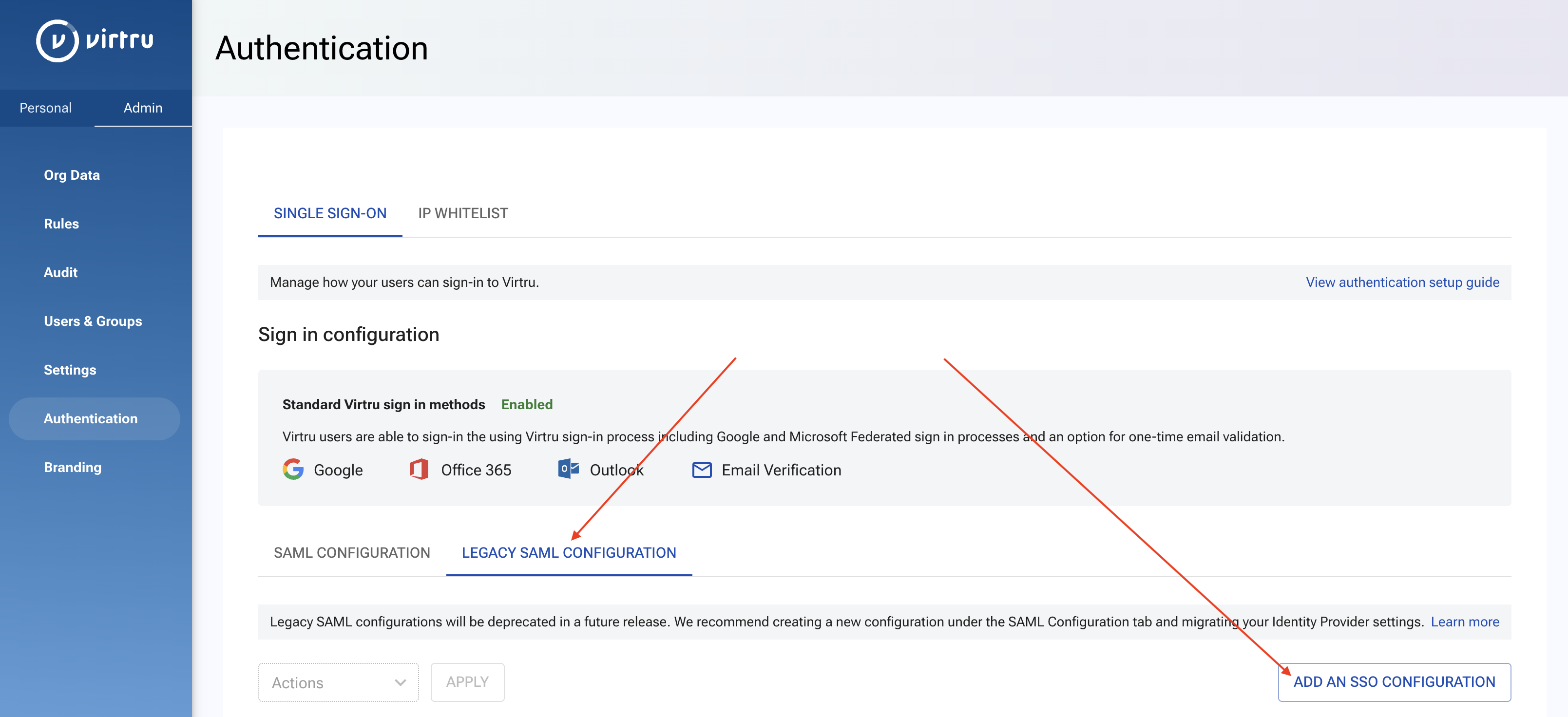The width and height of the screenshot is (1568, 717).
Task: Click the Google label text
Action: [339, 470]
